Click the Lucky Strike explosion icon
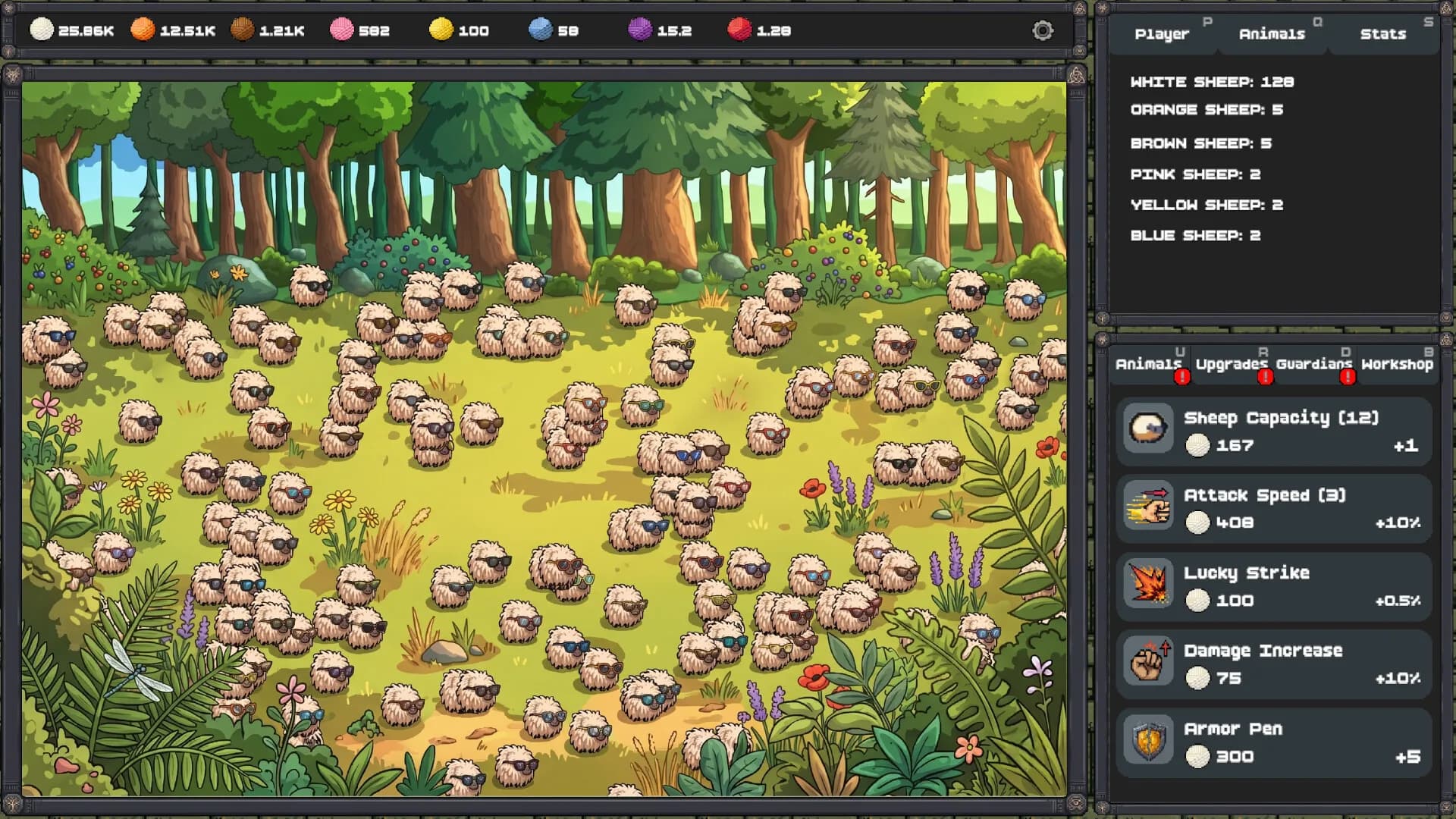 1148,585
